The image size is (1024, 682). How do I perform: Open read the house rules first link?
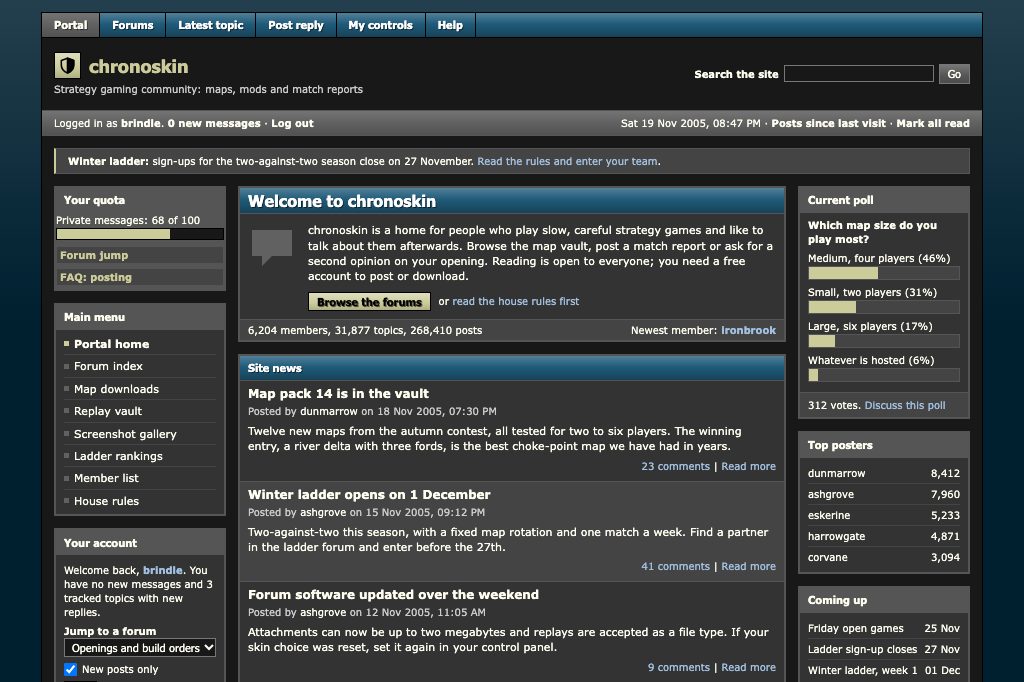pos(516,301)
